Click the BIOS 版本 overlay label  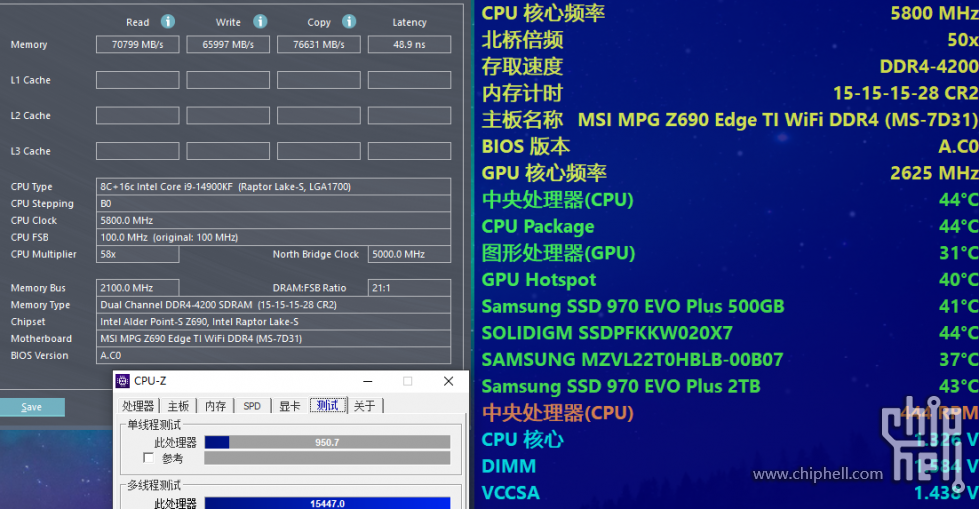click(526, 146)
